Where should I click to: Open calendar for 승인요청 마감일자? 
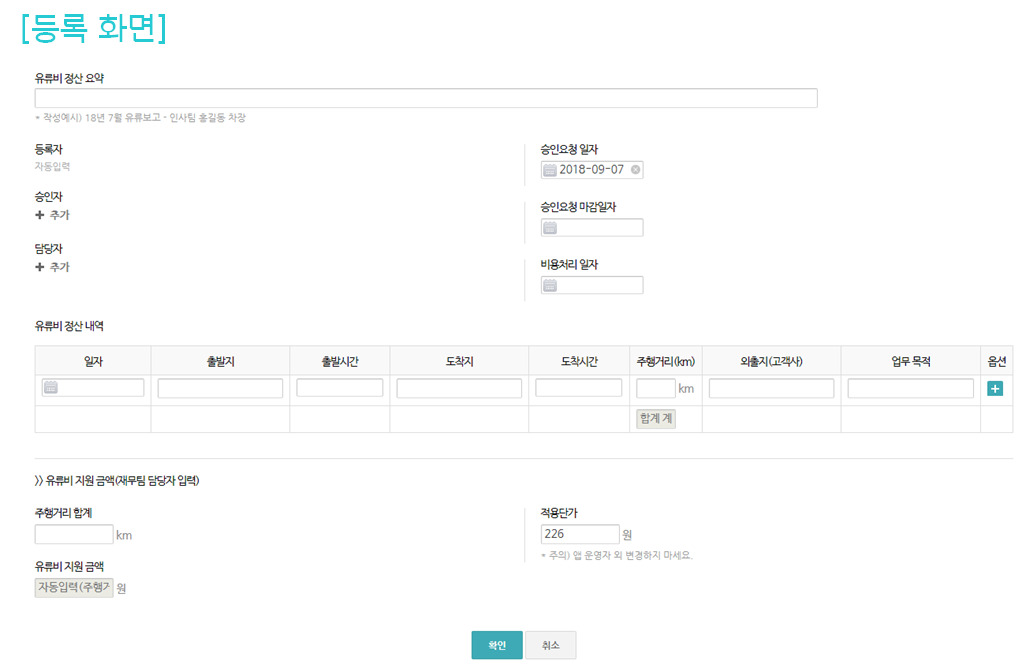550,228
